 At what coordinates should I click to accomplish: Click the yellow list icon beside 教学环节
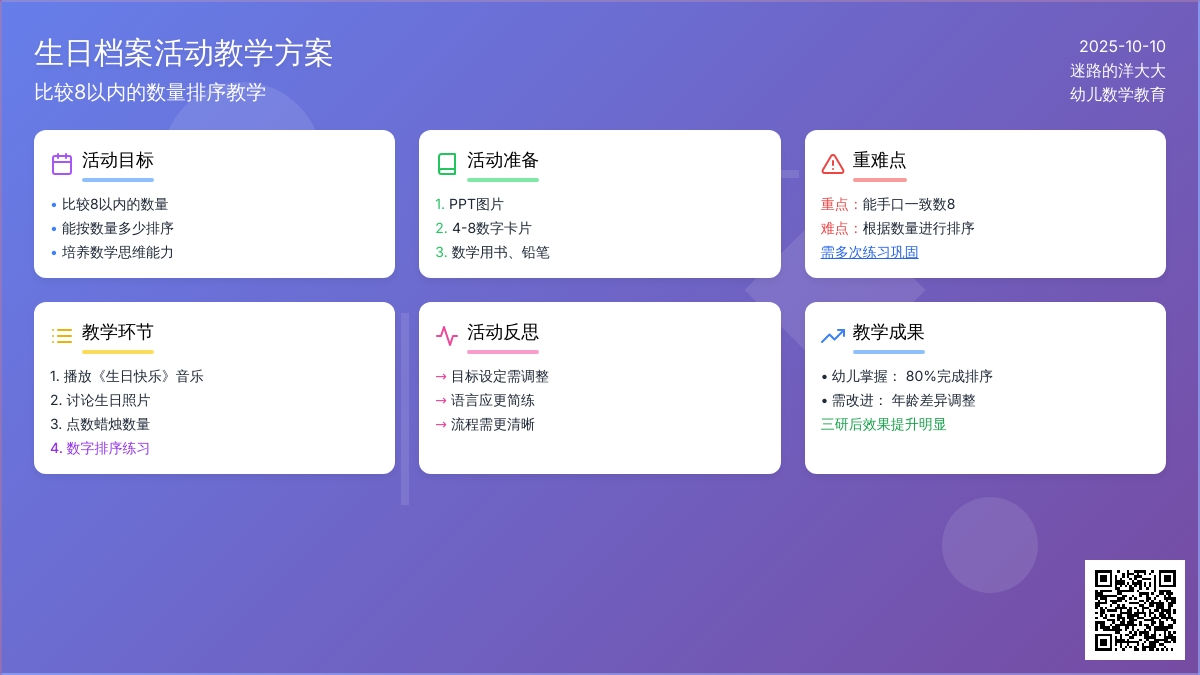point(62,336)
